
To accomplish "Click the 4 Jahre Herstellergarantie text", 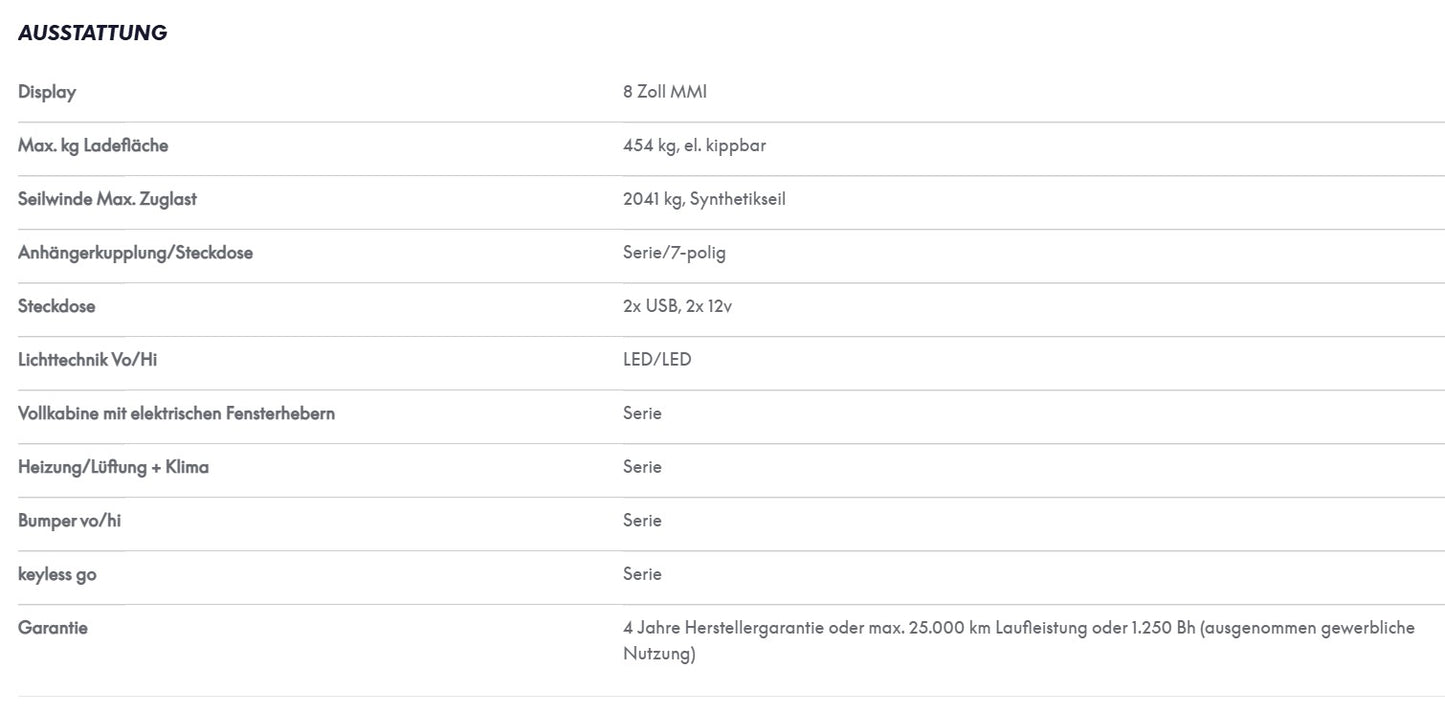I will tap(723, 628).
